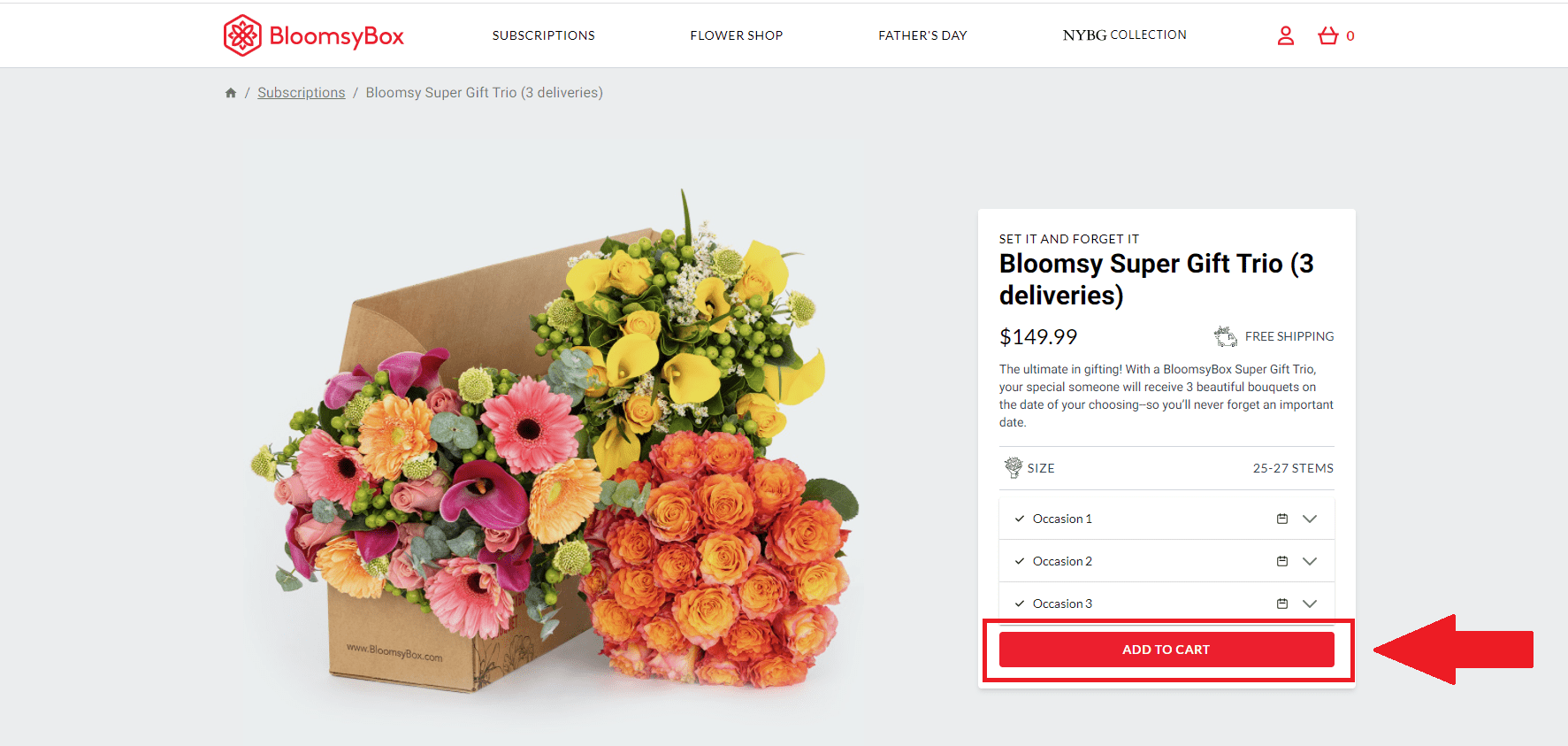Open the Occasion 3 calendar icon
Viewport: 1568px width, 746px height.
click(1282, 604)
